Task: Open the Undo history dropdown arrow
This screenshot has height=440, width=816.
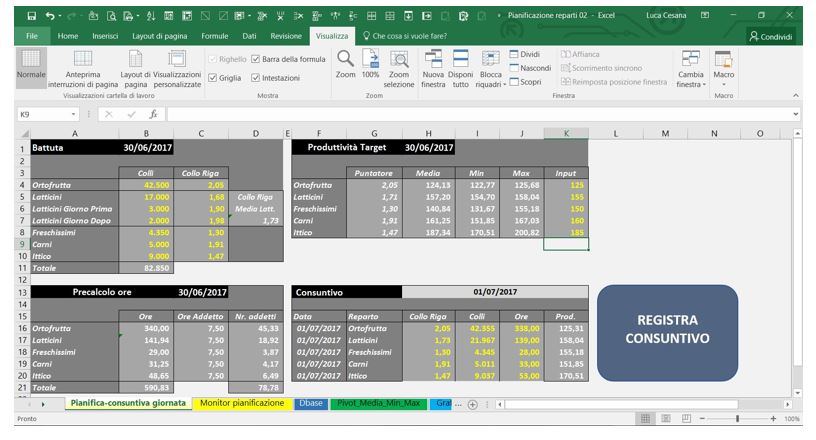Action: [x=60, y=16]
